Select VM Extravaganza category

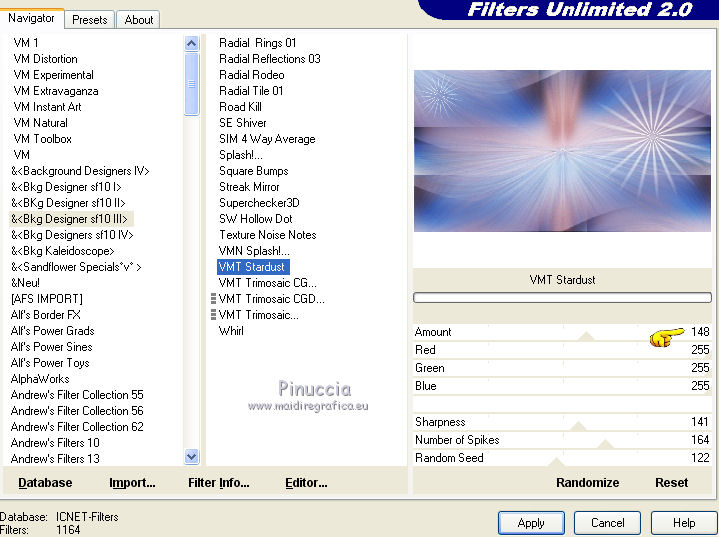56,91
